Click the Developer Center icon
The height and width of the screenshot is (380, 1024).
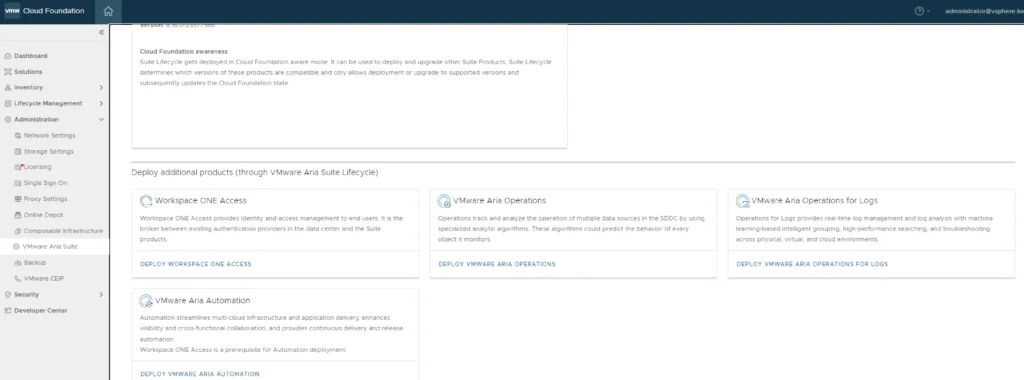(8, 311)
